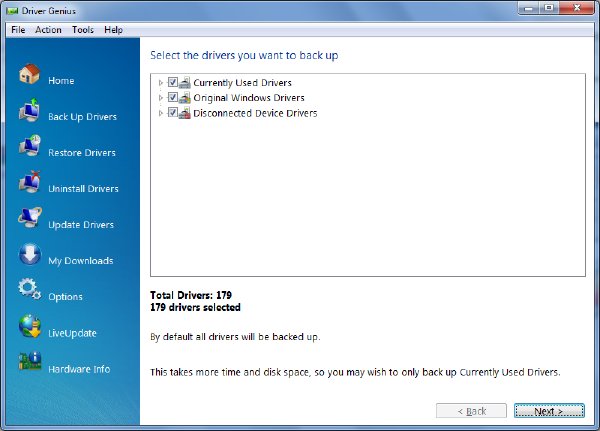
Task: Click the Back Up Drivers monitor icon
Action: click(x=29, y=110)
